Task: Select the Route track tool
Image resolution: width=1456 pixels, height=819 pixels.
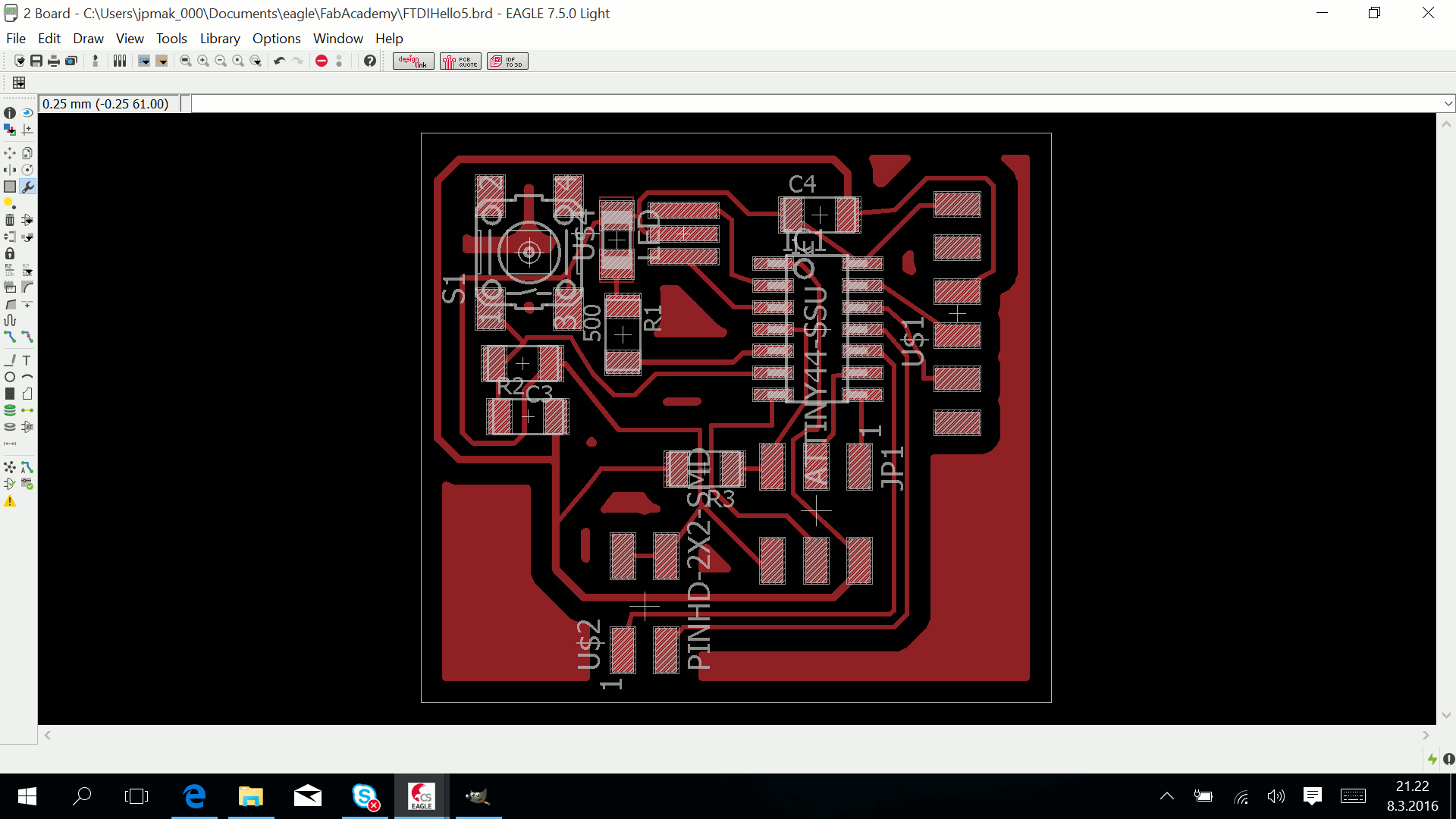Action: tap(10, 337)
